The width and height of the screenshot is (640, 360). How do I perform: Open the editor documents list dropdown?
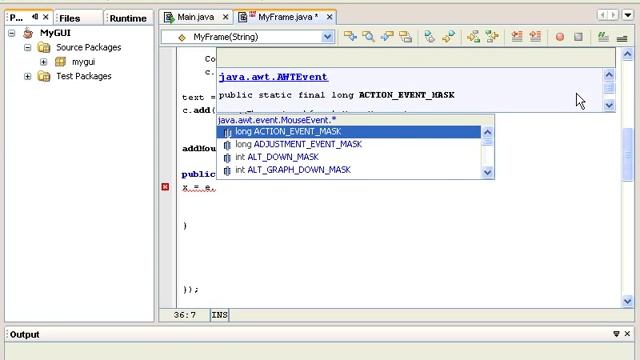click(x=628, y=16)
